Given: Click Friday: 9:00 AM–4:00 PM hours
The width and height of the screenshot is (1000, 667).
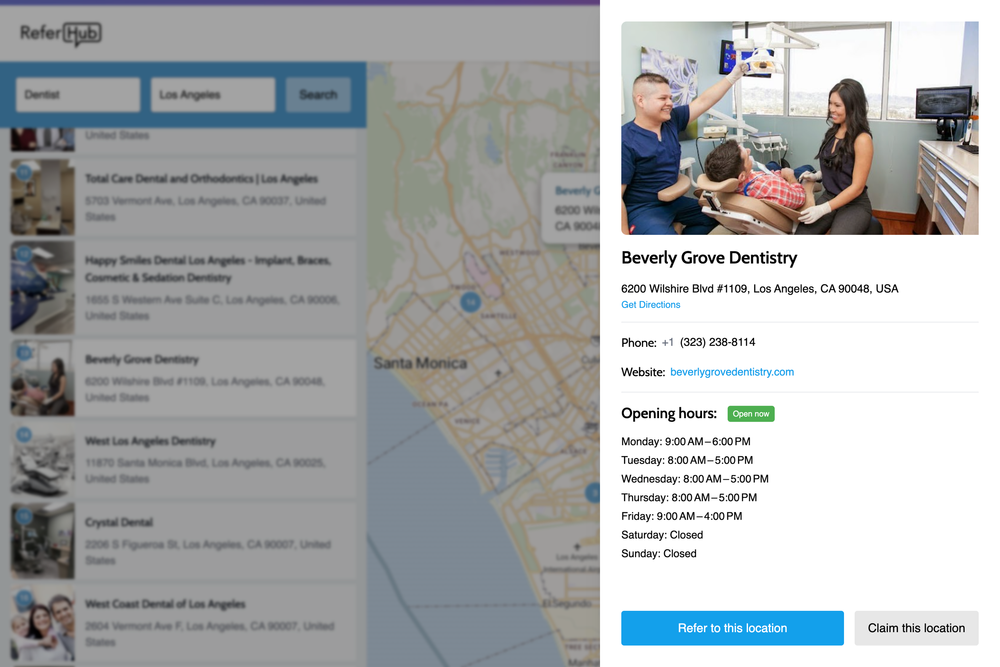Looking at the screenshot, I should click(682, 517).
